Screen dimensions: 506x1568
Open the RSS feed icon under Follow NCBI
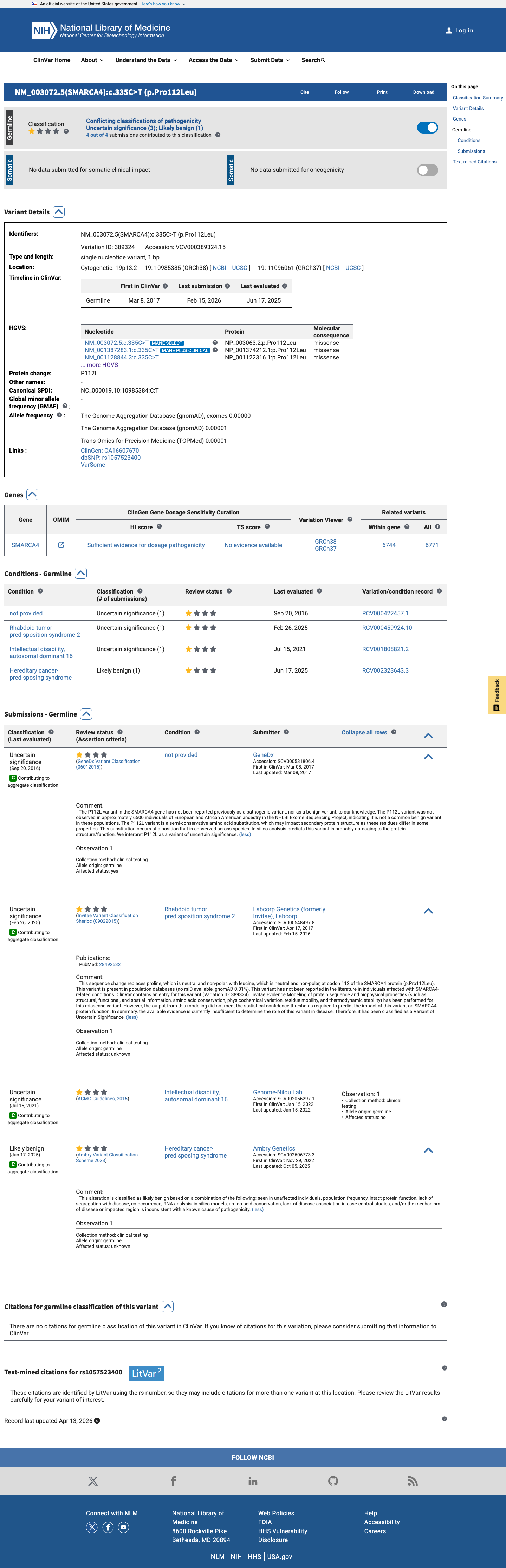pos(413,1481)
